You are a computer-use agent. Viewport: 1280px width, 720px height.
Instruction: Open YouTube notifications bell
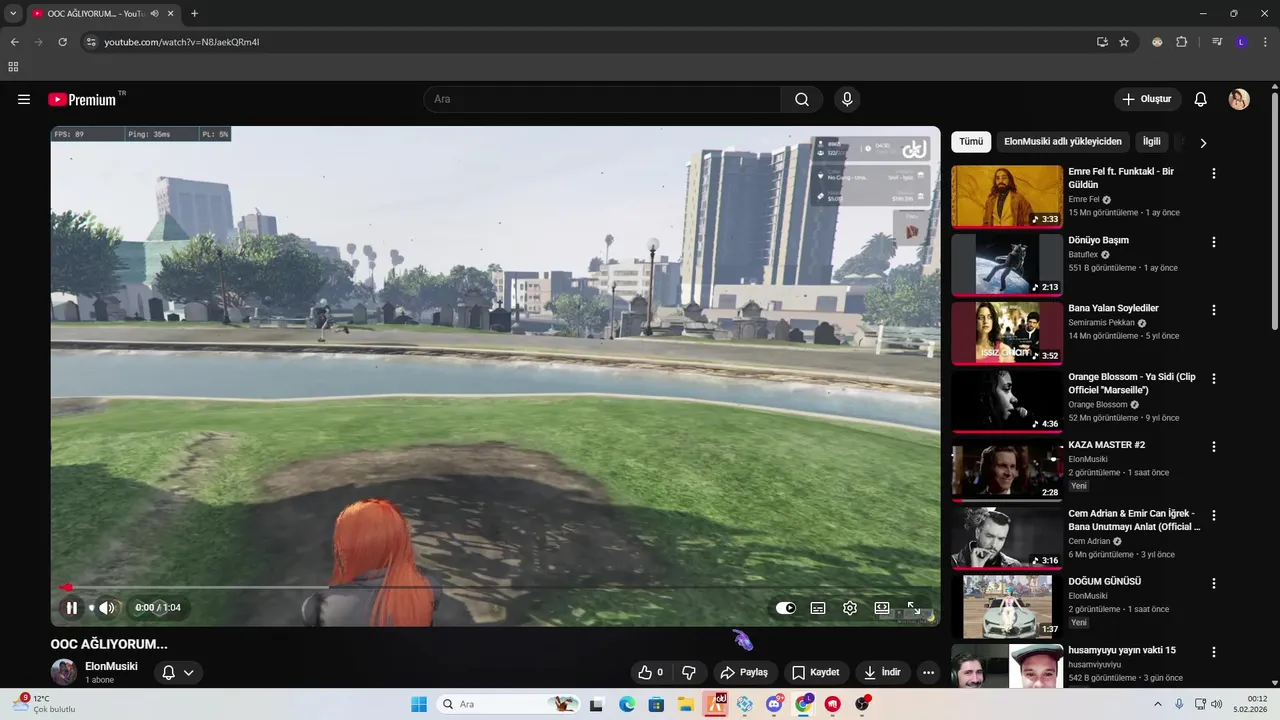pos(1201,99)
